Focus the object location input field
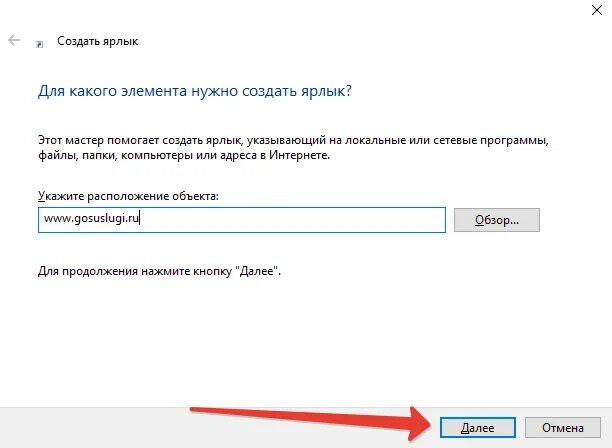Viewport: 612px width, 448px height. [242, 220]
